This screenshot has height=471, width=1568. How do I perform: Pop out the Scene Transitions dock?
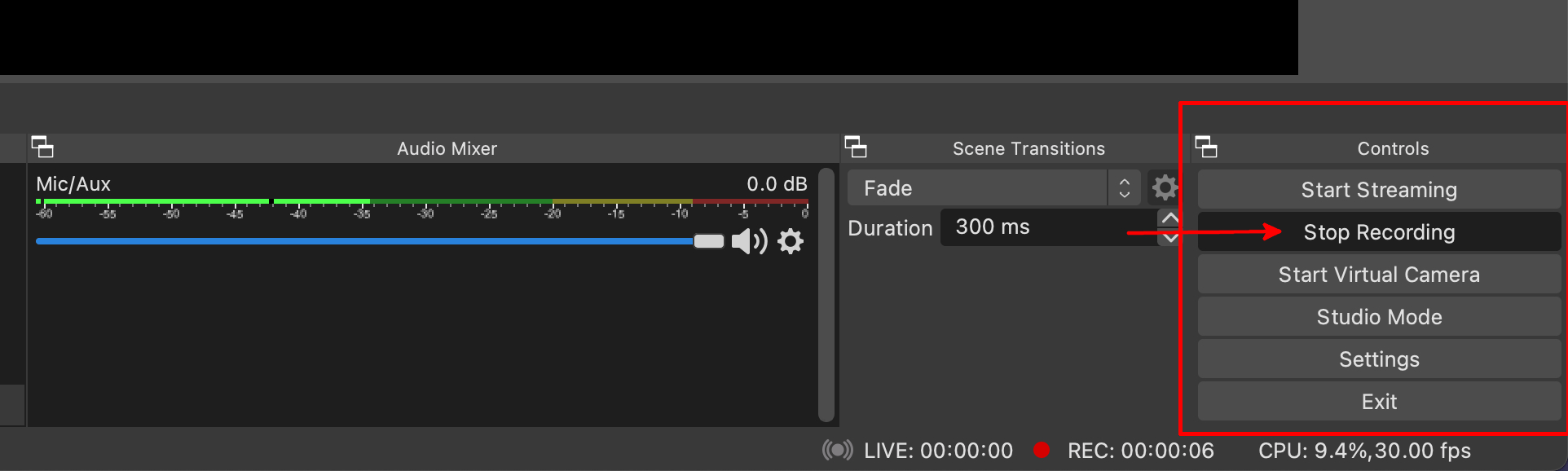[856, 147]
